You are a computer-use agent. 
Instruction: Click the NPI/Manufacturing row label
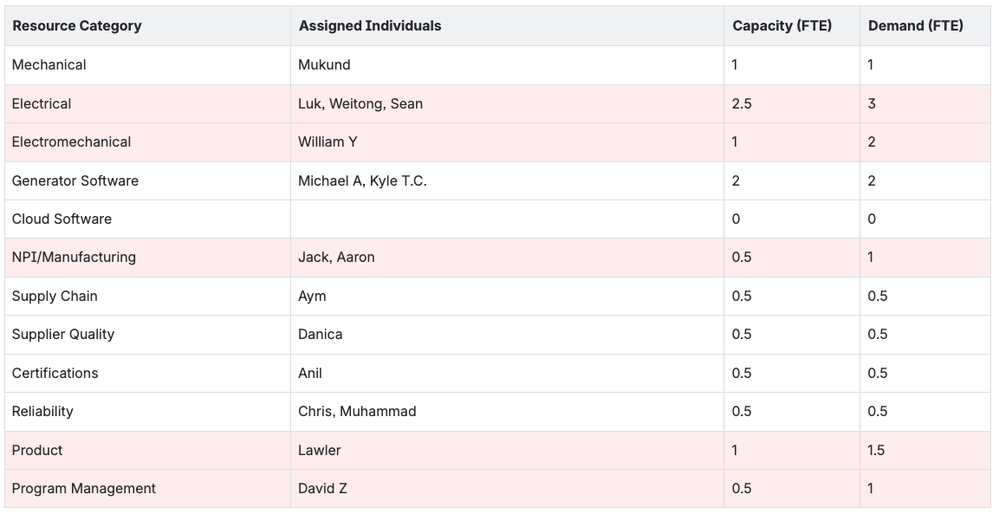point(73,257)
